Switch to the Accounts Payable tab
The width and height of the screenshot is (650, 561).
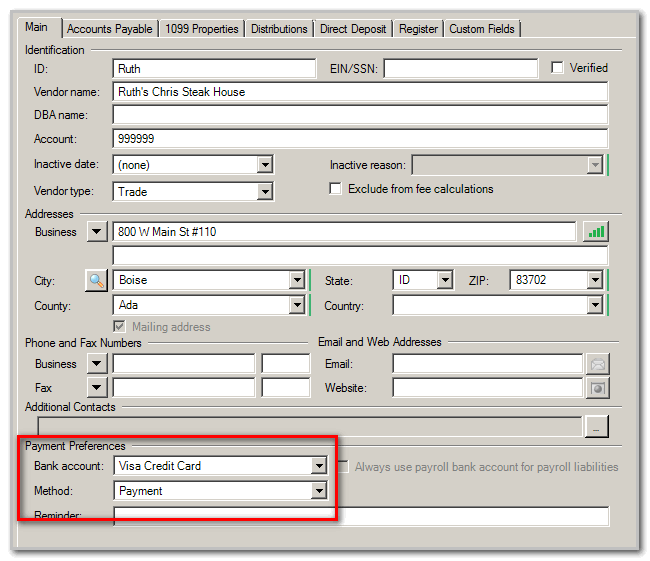pos(110,29)
